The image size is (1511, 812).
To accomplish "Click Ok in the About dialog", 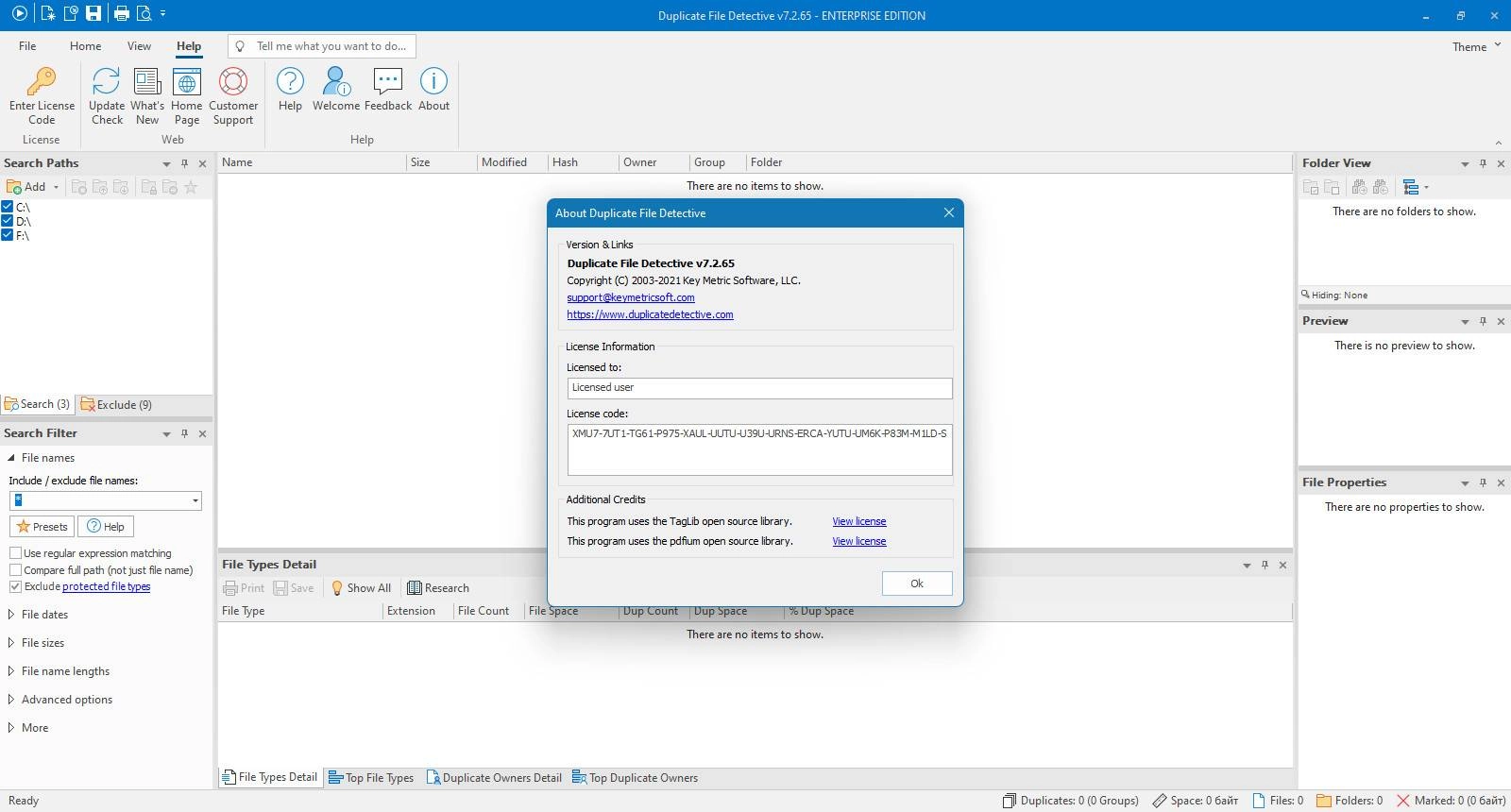I will (x=917, y=584).
